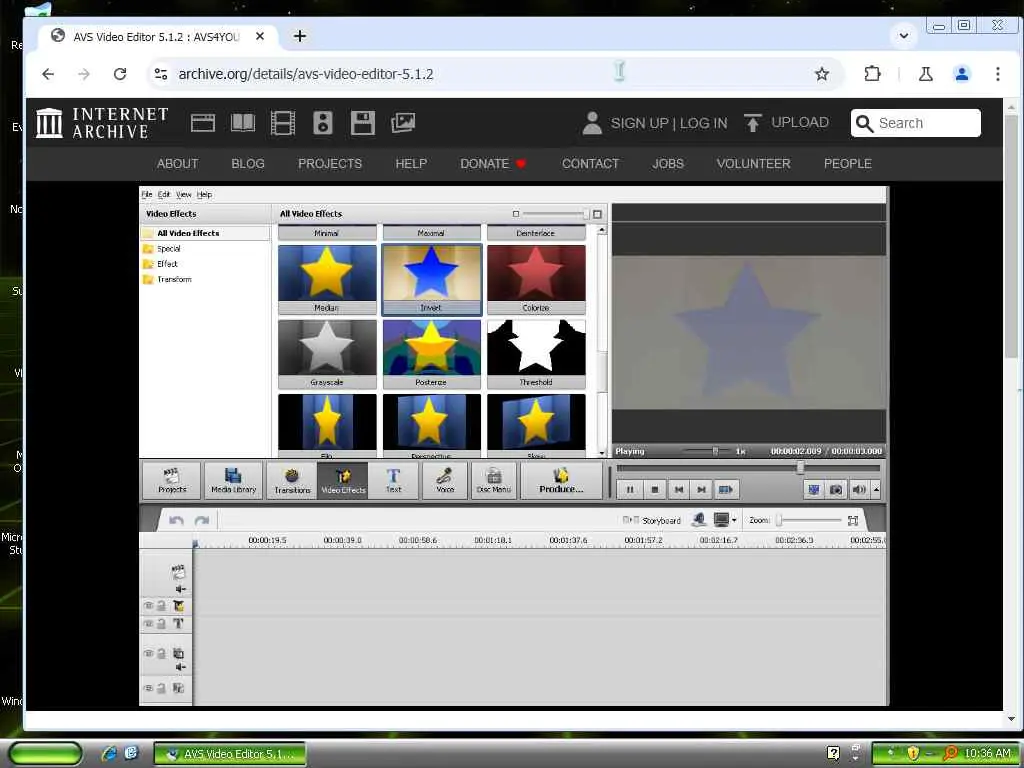Click the Produce... button

[561, 481]
